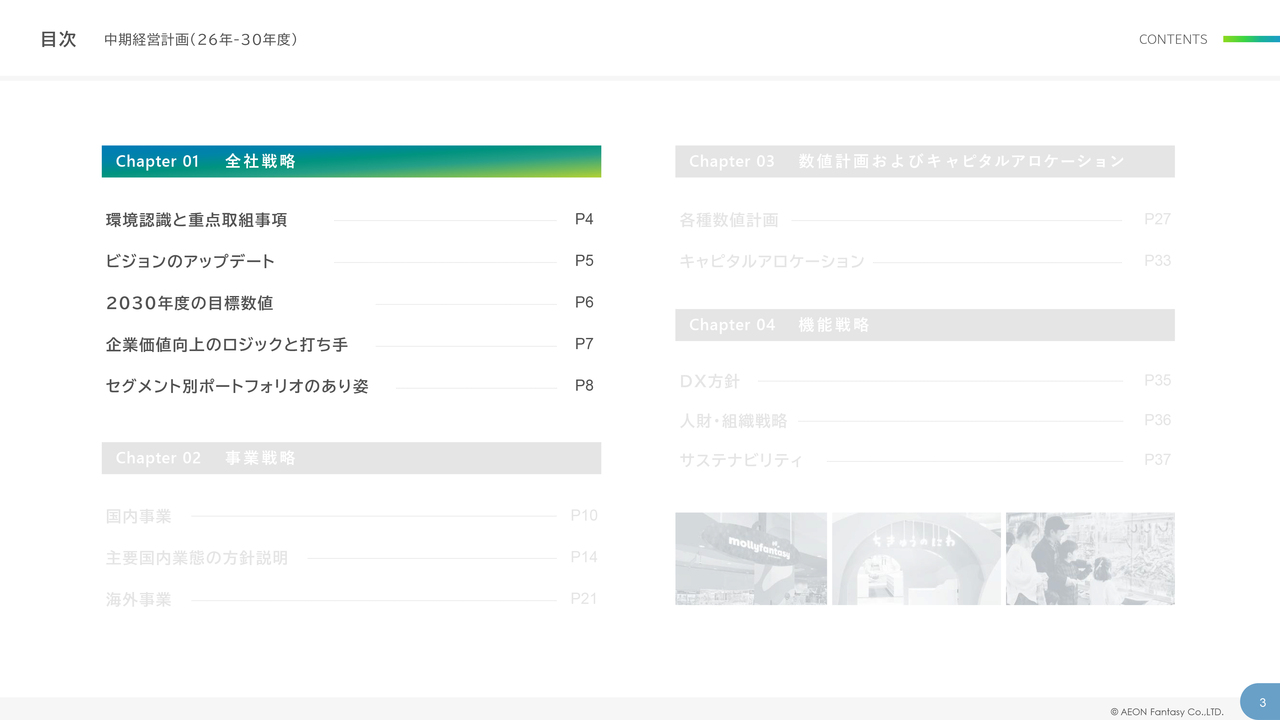Jump to the サステナビリティ entry
The height and width of the screenshot is (720, 1280).
click(x=741, y=461)
